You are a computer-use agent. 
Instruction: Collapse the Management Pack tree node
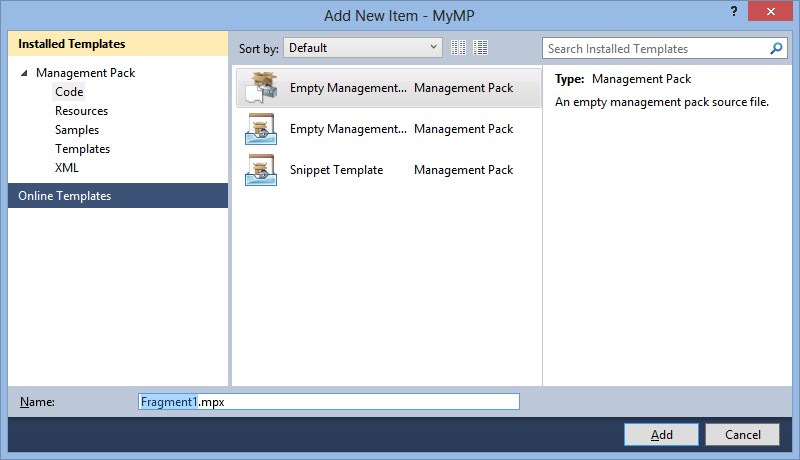[x=24, y=73]
